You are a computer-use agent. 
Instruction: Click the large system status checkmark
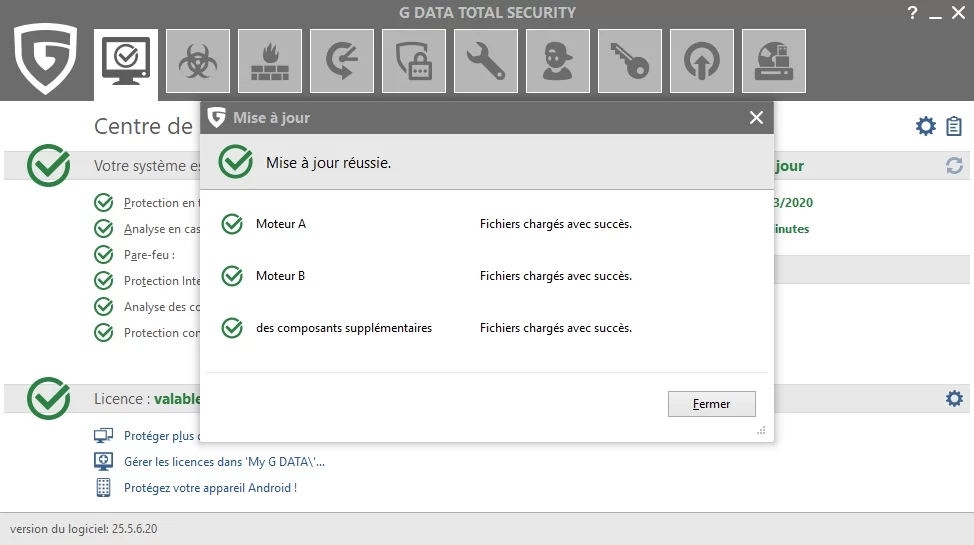[48, 165]
